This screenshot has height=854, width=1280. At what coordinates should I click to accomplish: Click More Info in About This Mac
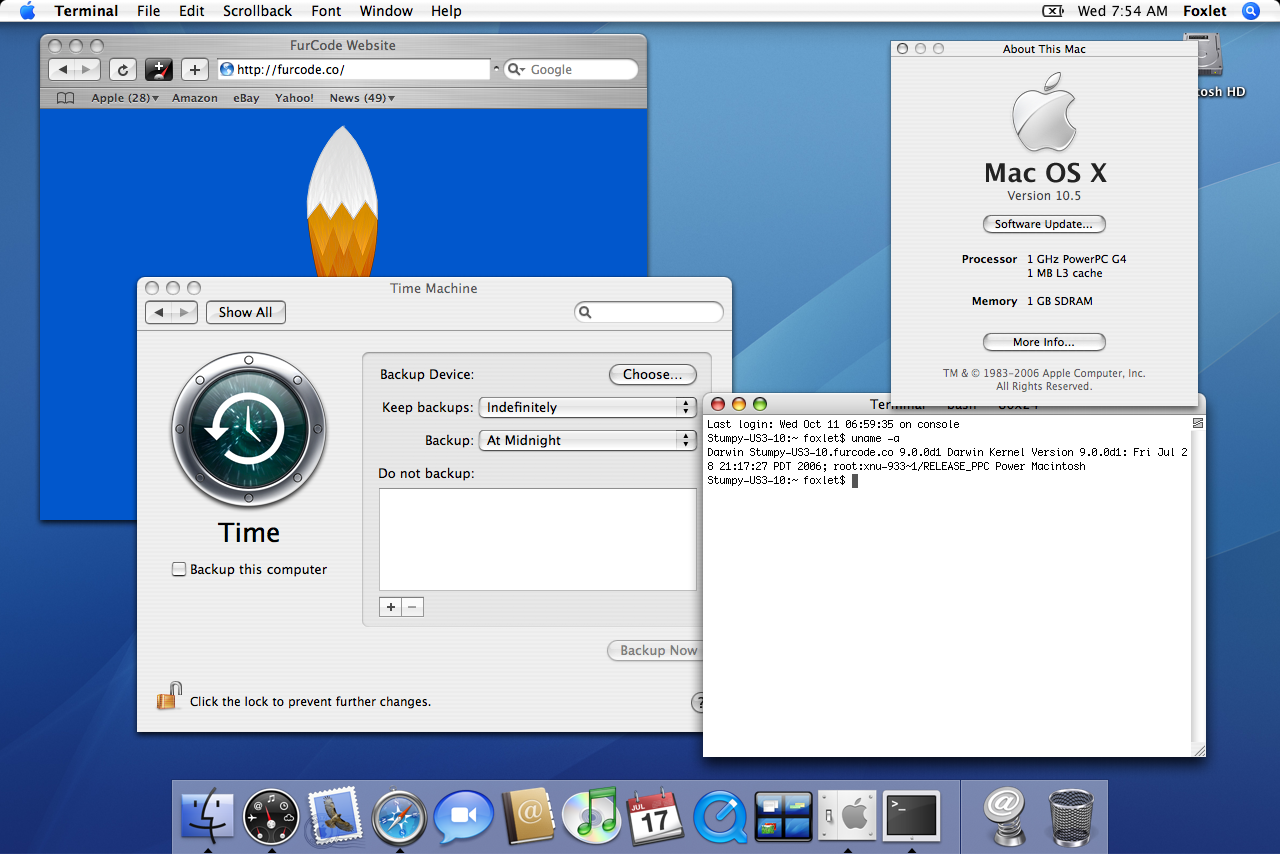(x=1044, y=342)
